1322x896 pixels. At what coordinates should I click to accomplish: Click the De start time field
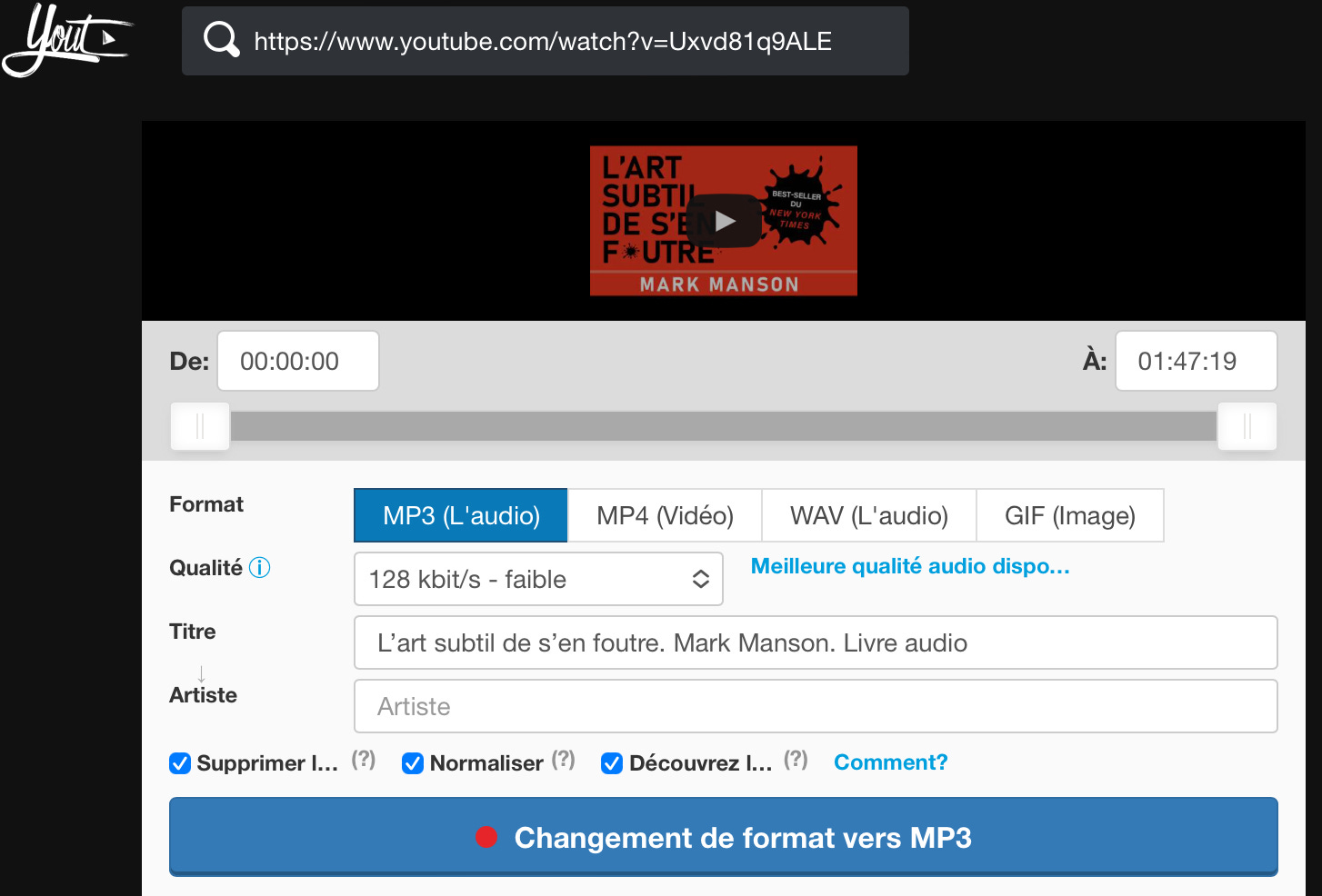pos(298,361)
